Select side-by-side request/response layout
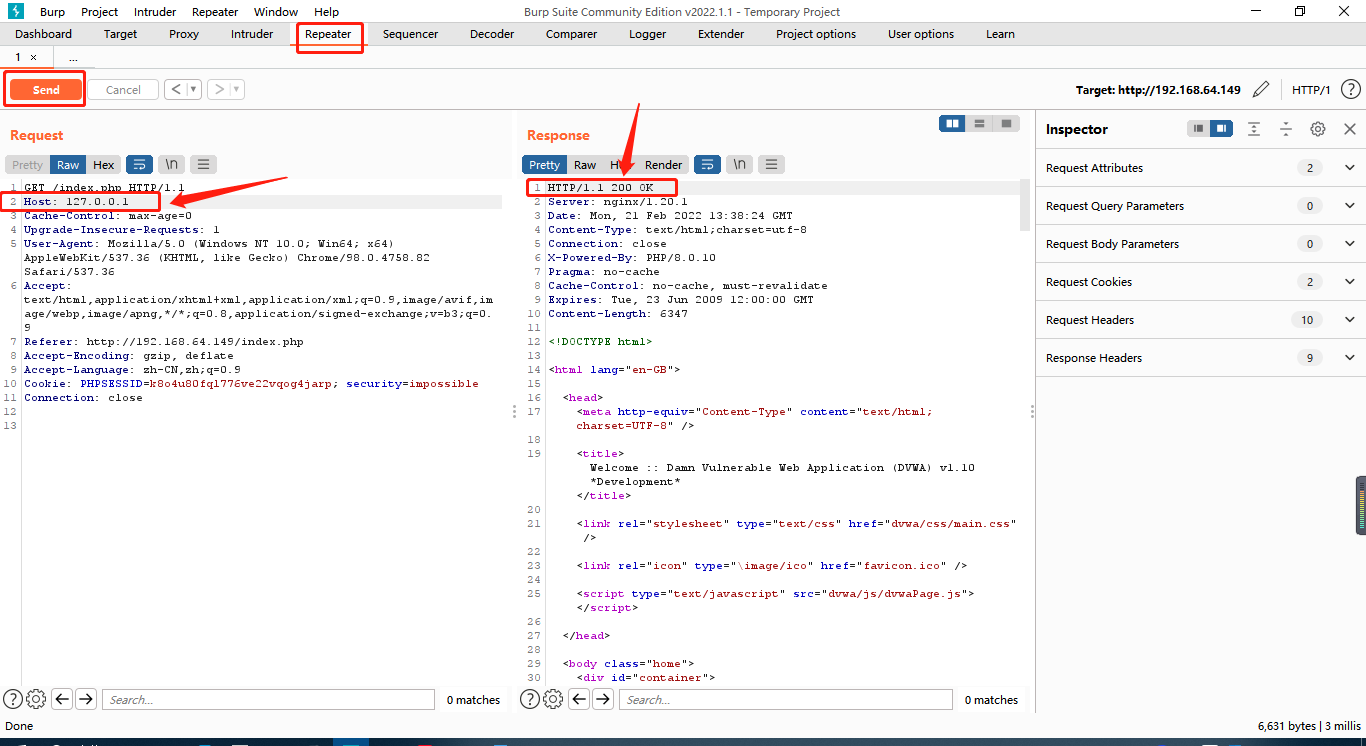The image size is (1366, 746). pyautogui.click(x=953, y=123)
